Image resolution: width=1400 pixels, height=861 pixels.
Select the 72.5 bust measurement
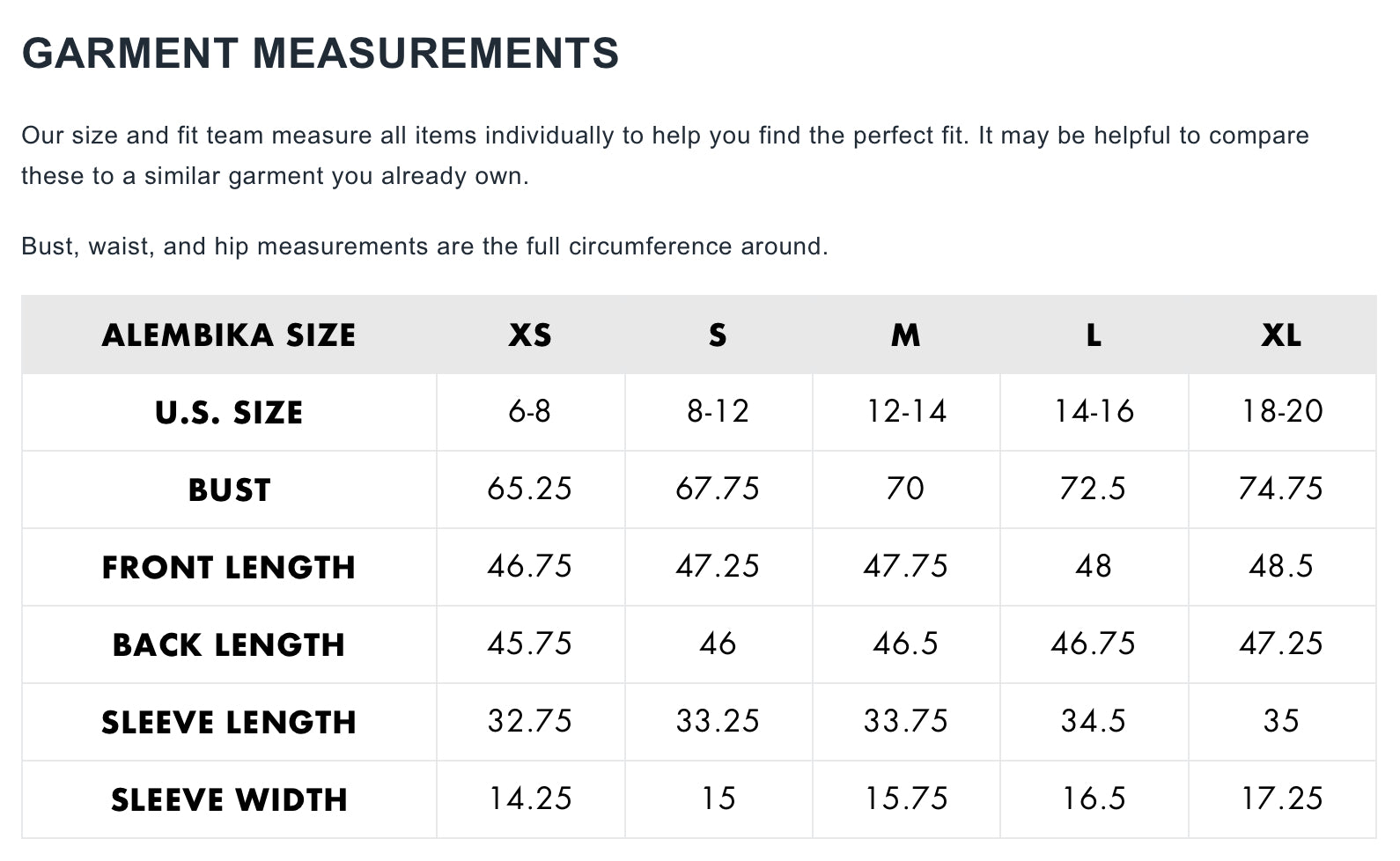(x=1093, y=489)
